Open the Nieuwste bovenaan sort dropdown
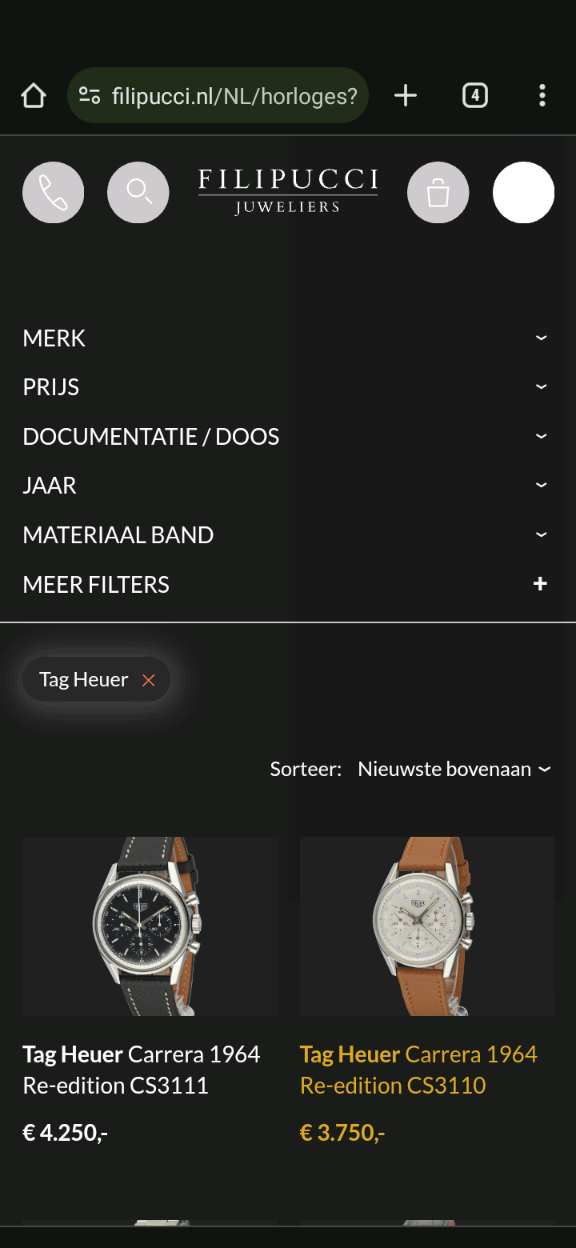This screenshot has height=1248, width=576. [x=454, y=769]
